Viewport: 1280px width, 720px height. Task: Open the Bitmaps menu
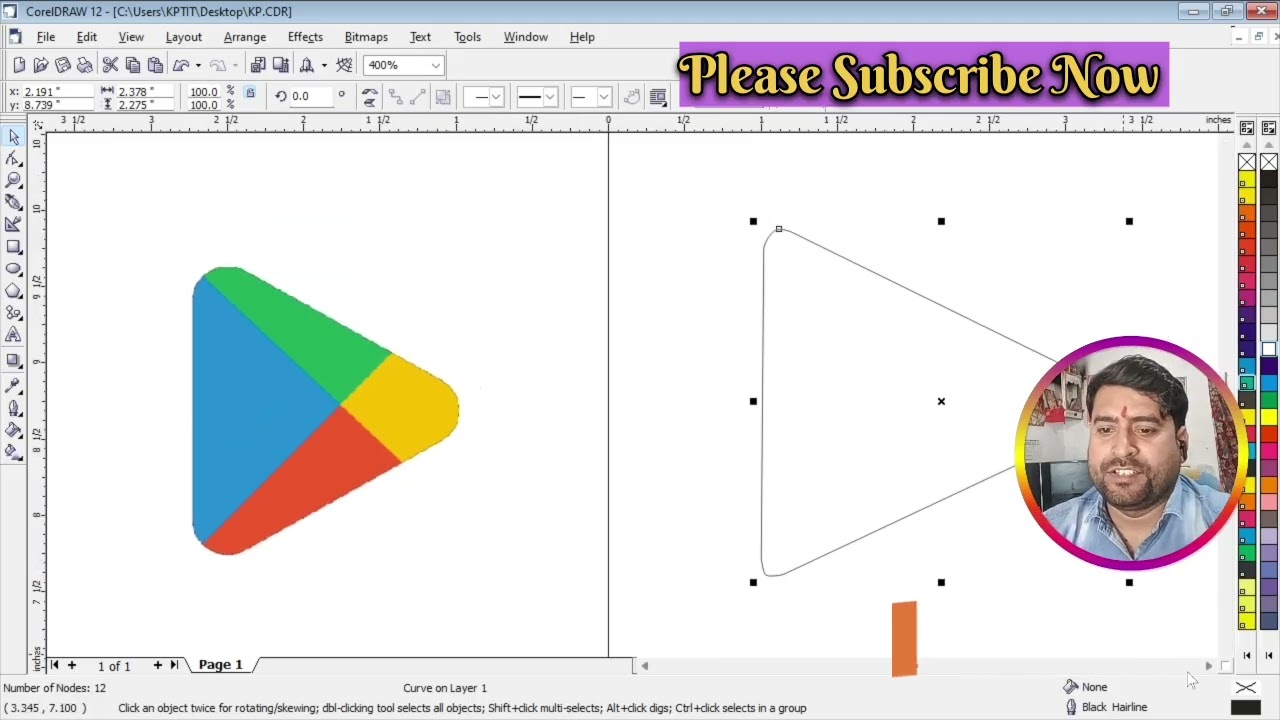click(366, 37)
